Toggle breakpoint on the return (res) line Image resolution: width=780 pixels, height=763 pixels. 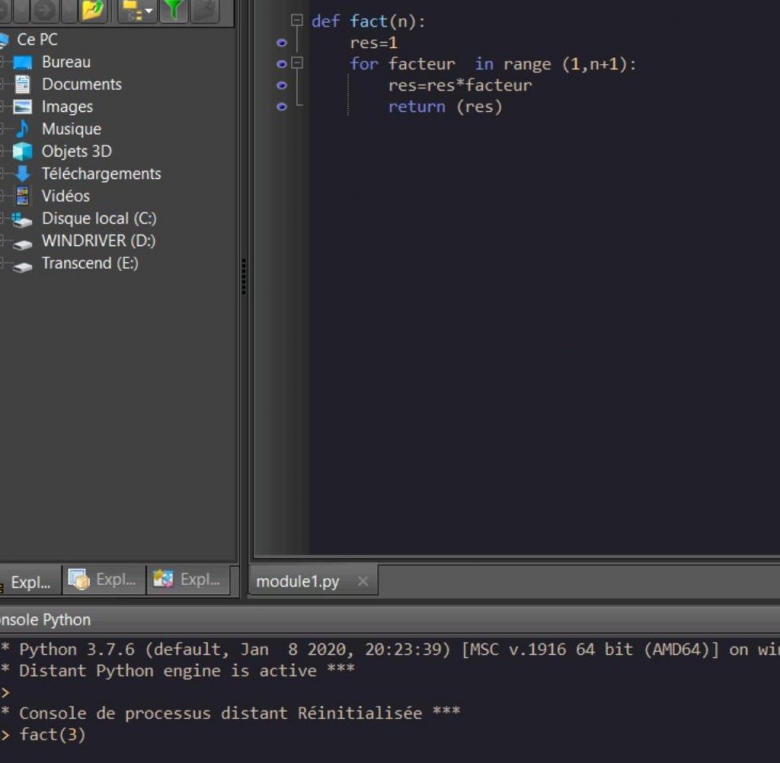281,107
